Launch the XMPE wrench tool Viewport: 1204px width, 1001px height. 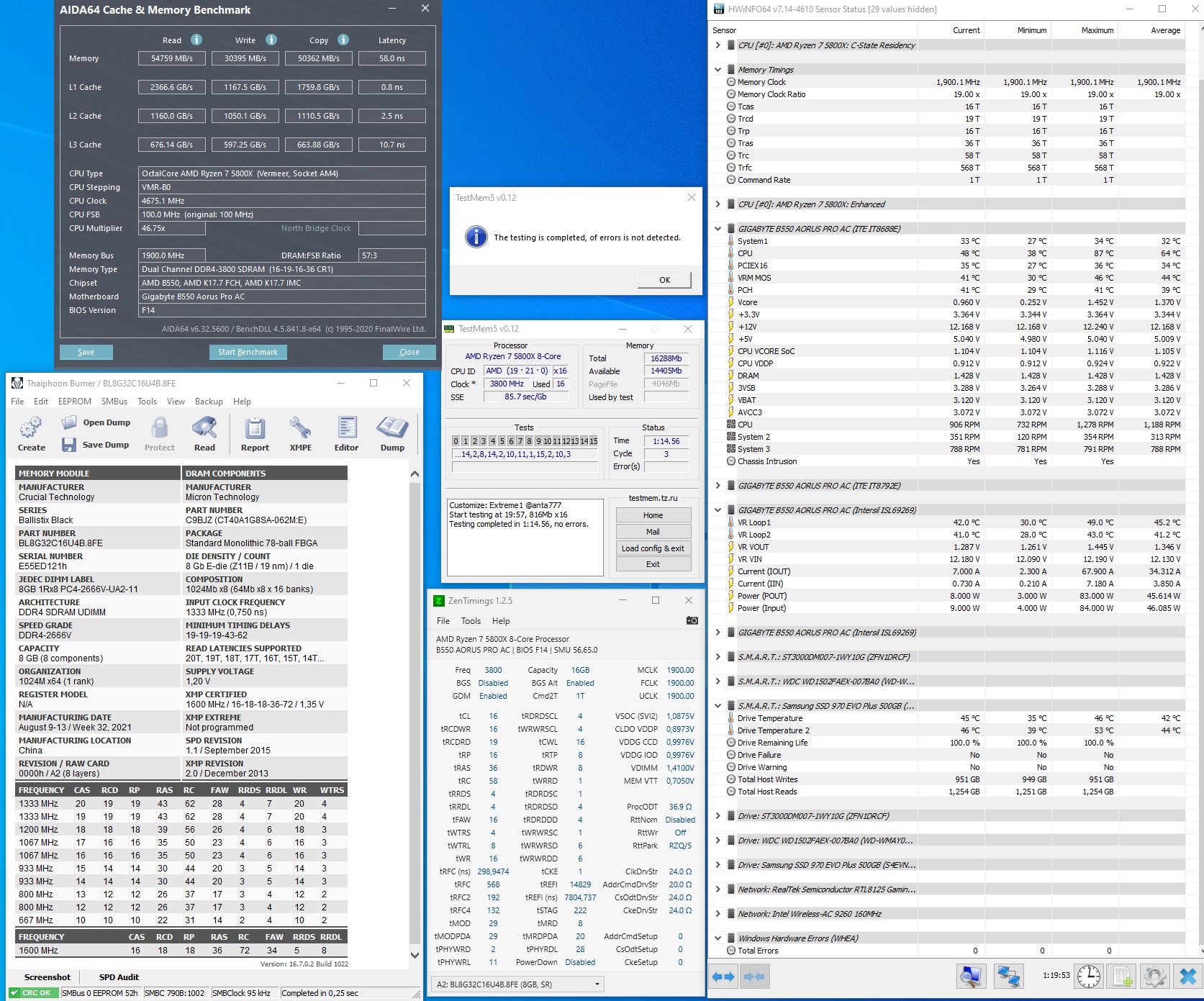click(x=300, y=427)
